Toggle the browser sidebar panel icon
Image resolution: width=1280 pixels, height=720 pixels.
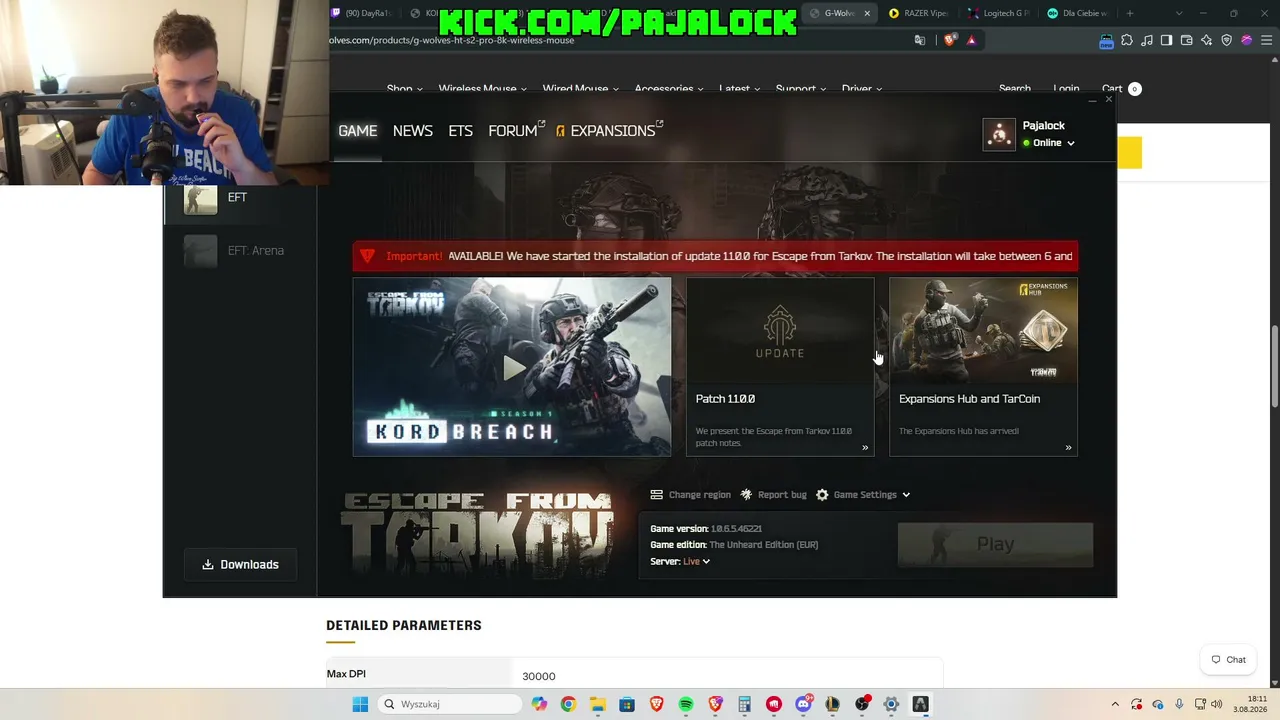coord(1166,40)
